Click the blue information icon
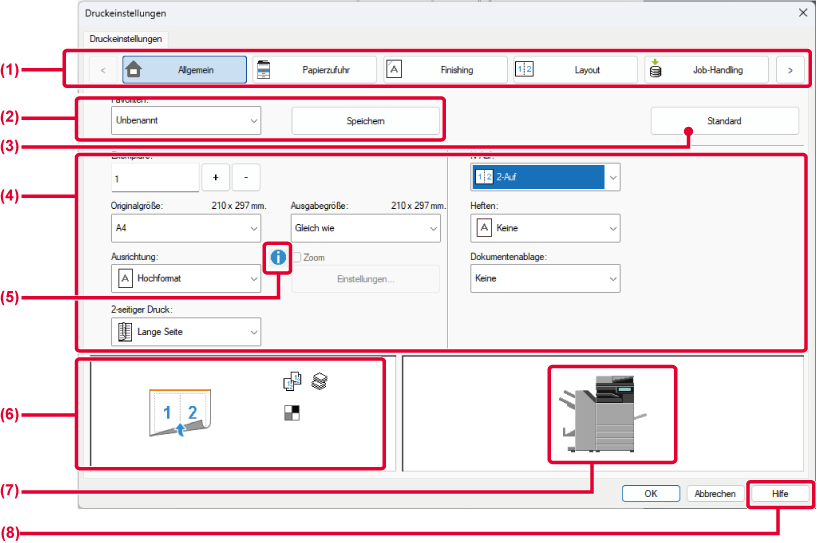The image size is (817, 543). 277,257
